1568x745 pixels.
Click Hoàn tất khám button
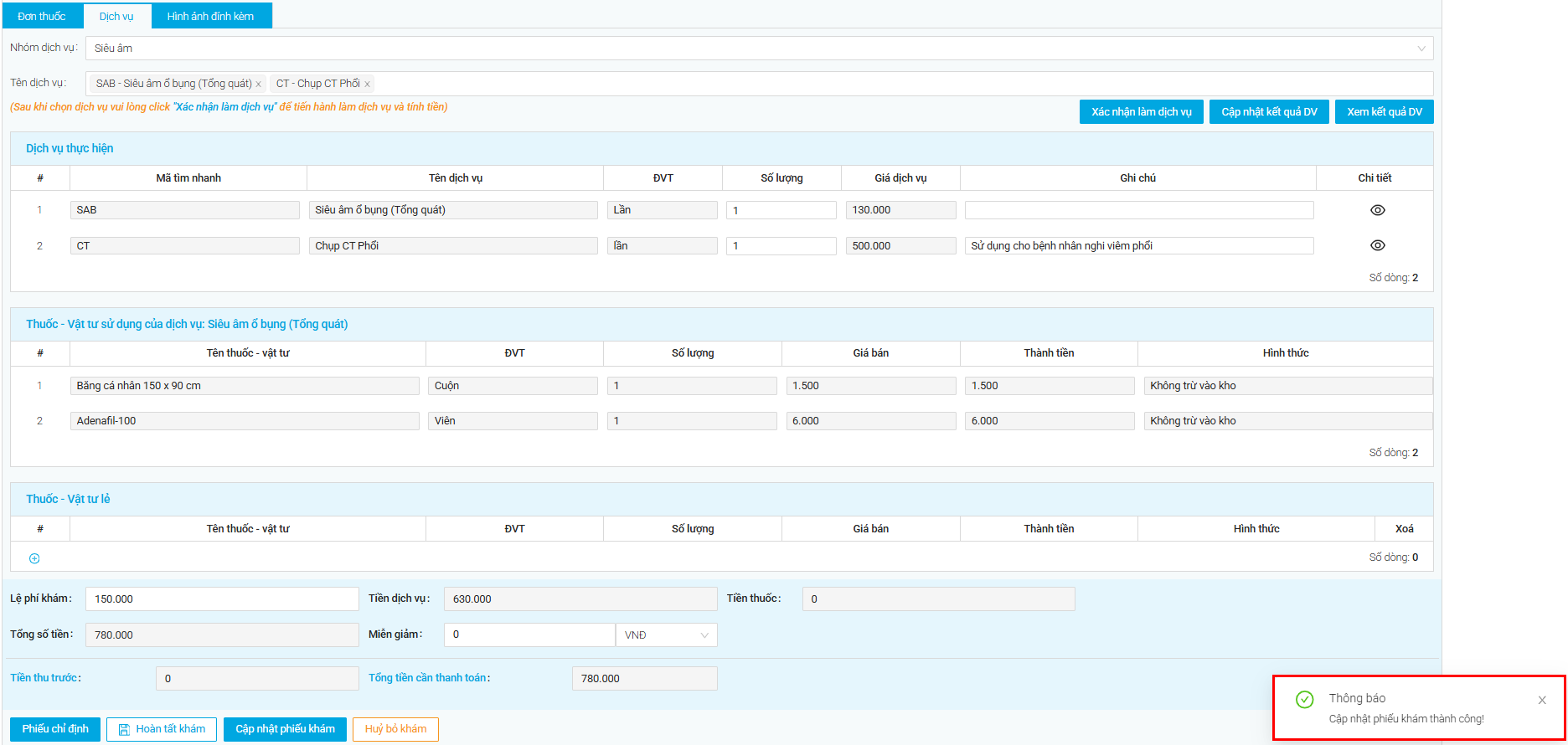pos(162,729)
